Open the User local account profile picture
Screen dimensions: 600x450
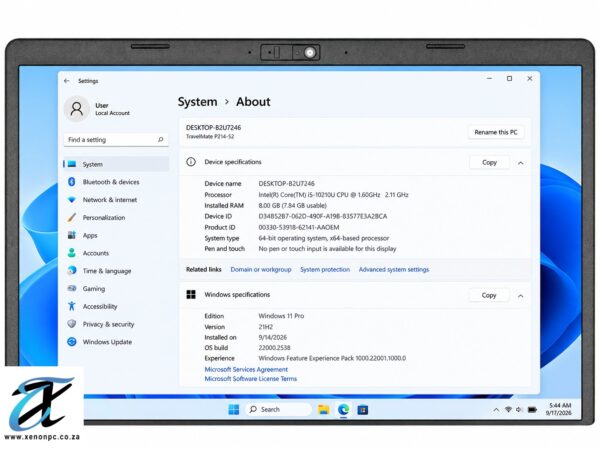click(x=77, y=109)
